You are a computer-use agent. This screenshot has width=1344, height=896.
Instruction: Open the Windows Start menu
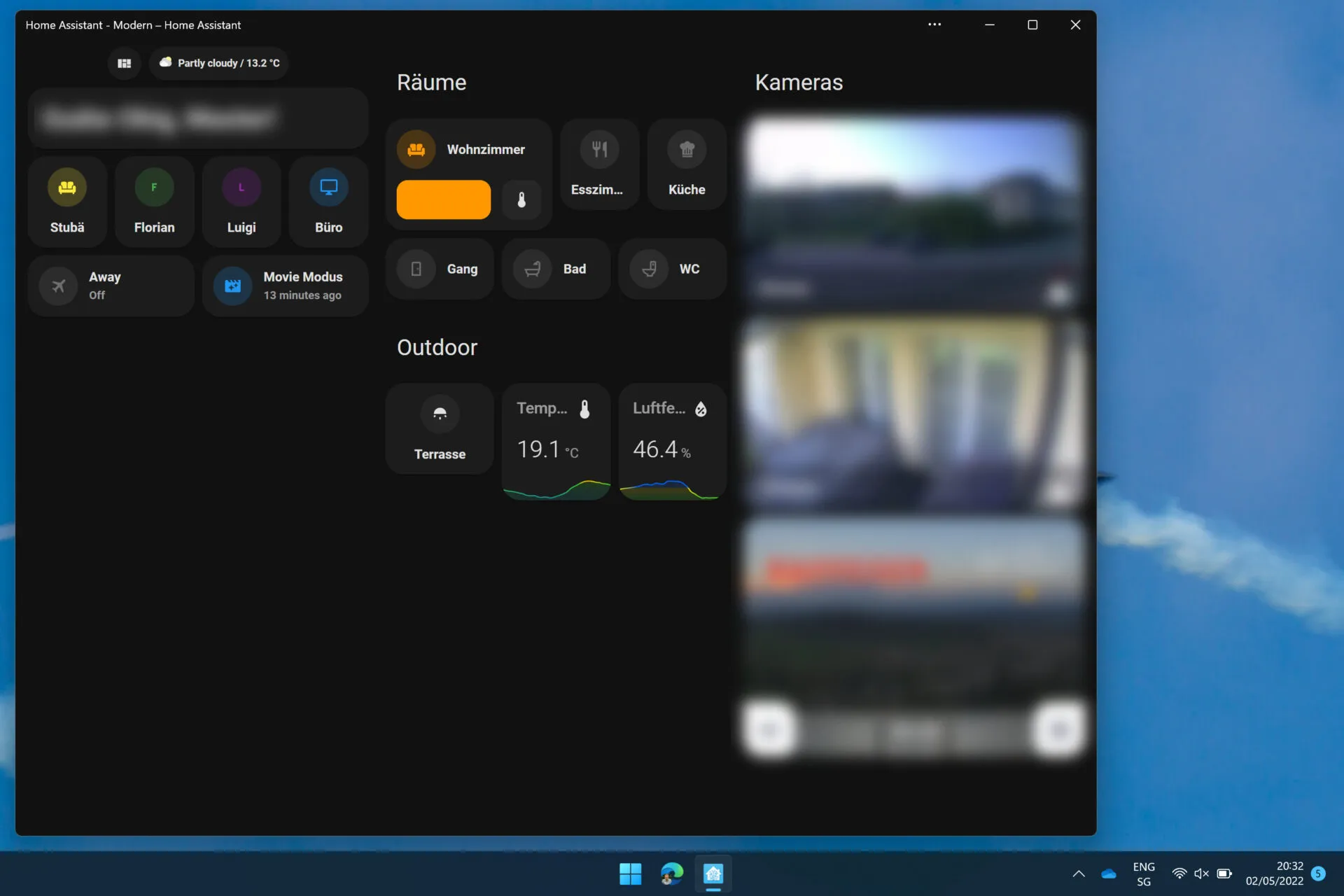click(x=630, y=874)
